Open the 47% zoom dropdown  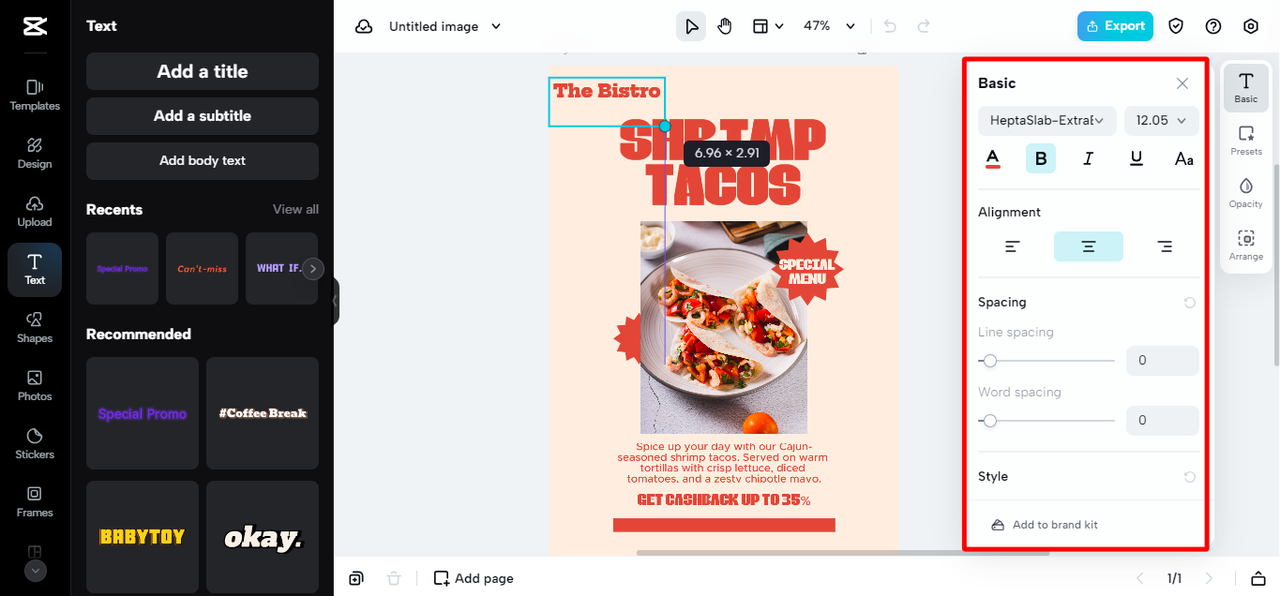[830, 26]
